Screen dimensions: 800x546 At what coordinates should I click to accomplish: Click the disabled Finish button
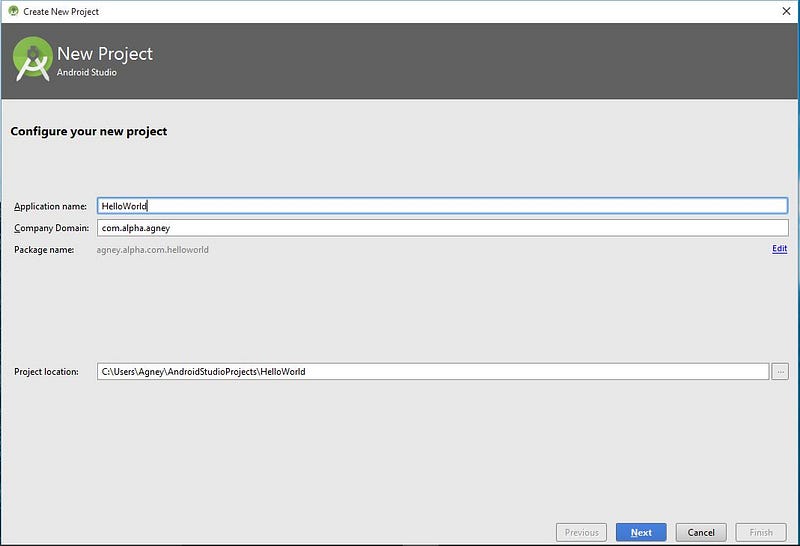761,532
